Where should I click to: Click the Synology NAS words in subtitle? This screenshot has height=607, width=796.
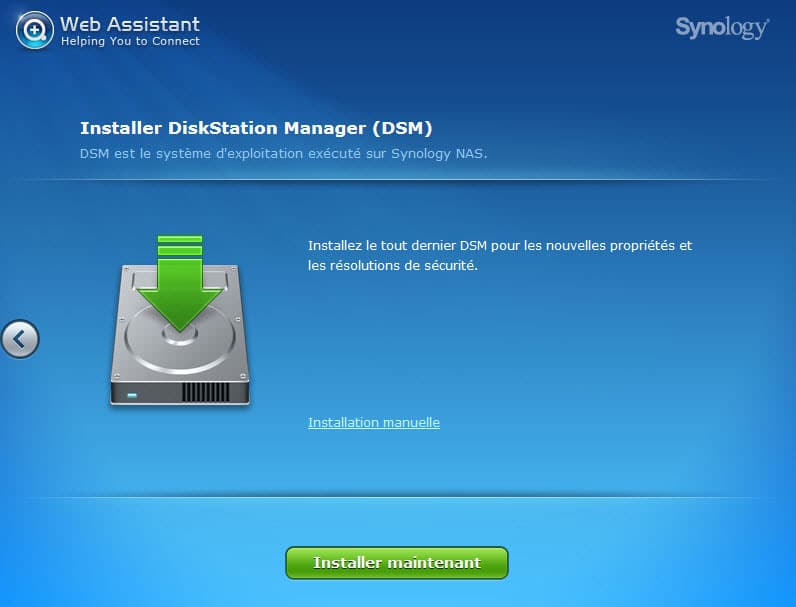tap(439, 153)
